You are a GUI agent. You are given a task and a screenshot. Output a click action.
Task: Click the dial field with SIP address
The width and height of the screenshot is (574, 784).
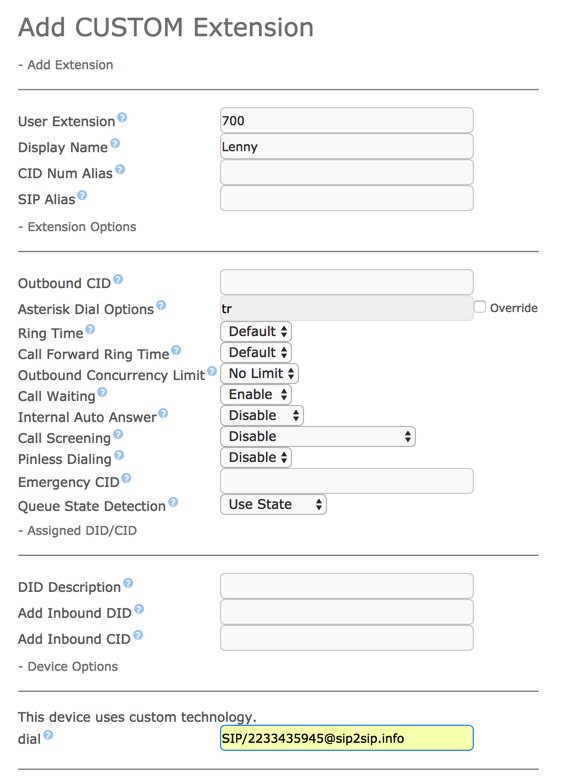coord(346,738)
